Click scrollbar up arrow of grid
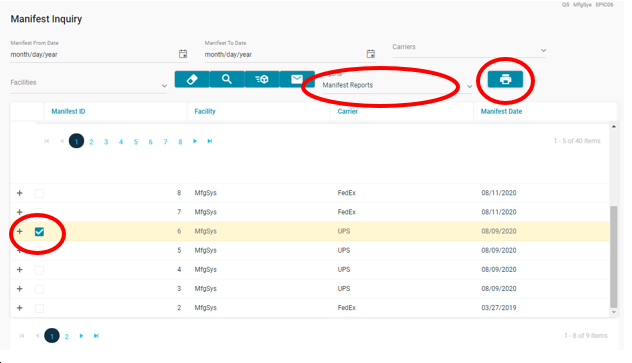This screenshot has height=363, width=632. point(613,127)
